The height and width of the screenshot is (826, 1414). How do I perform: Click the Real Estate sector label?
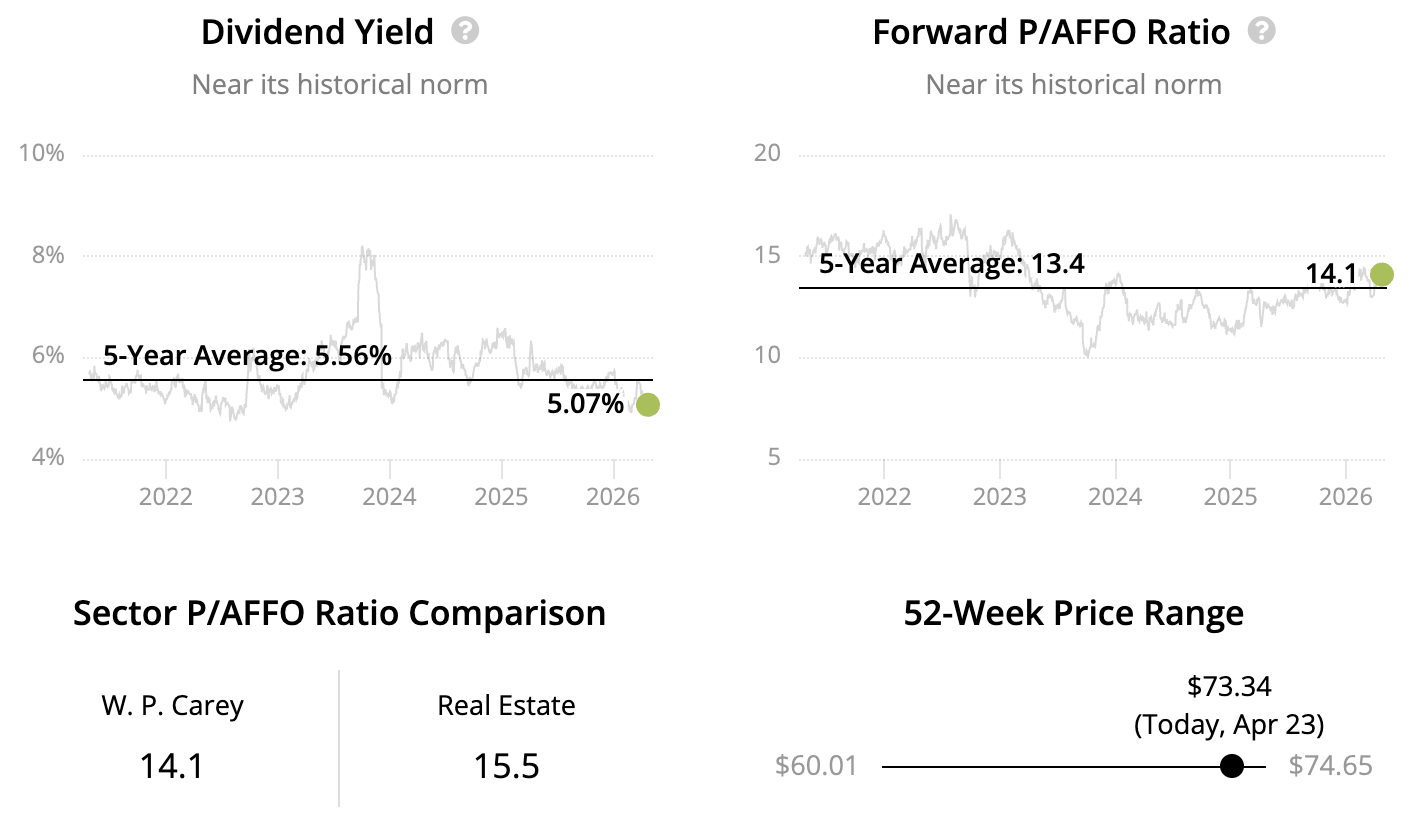[506, 706]
